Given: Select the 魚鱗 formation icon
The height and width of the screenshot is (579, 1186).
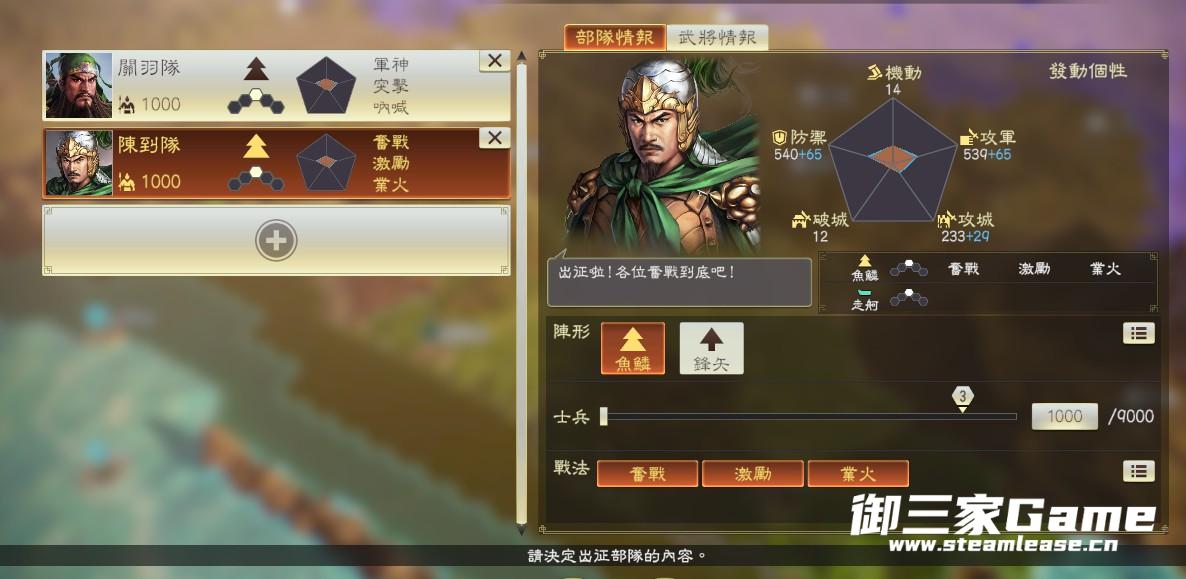Looking at the screenshot, I should tap(633, 348).
